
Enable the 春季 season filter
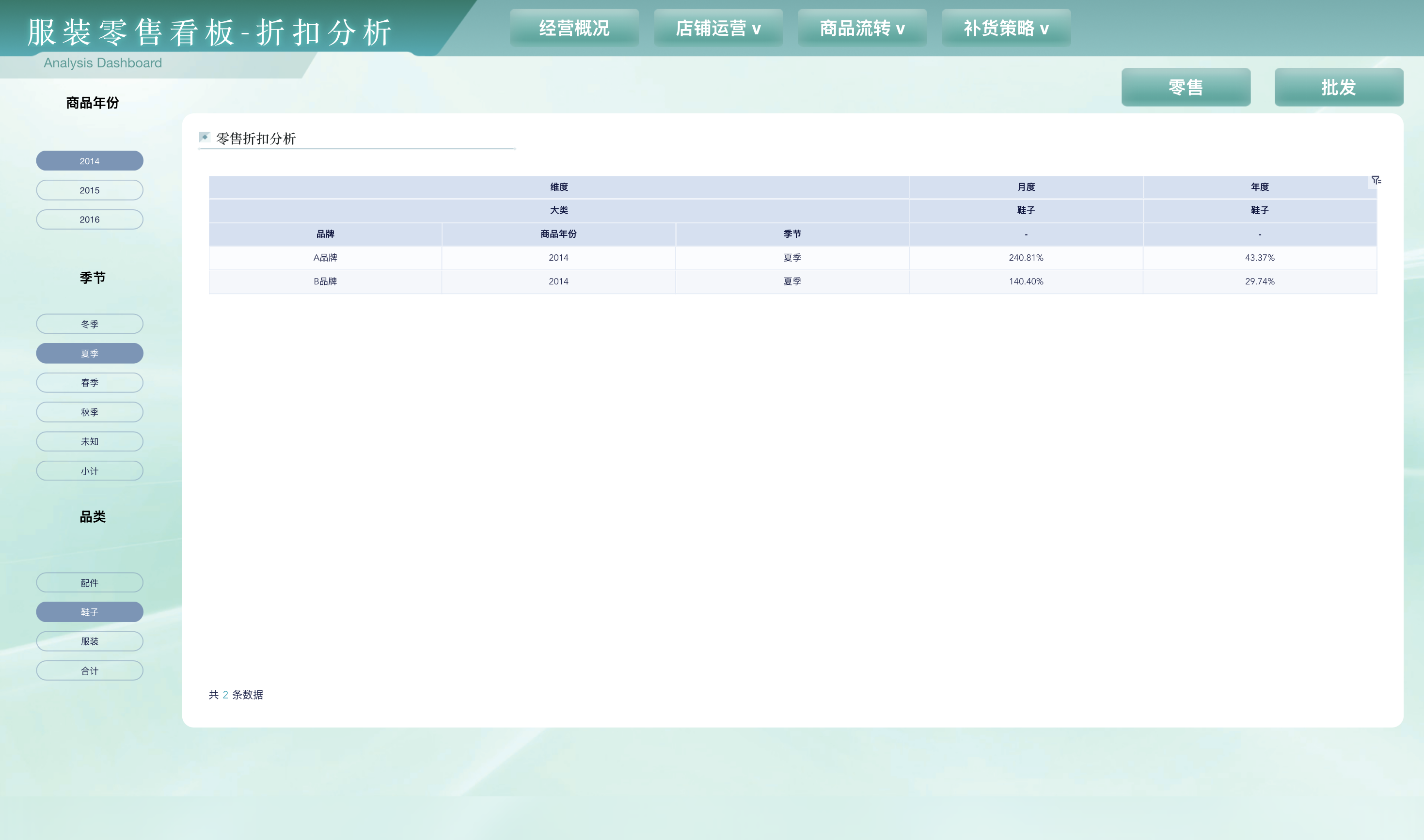pos(89,383)
